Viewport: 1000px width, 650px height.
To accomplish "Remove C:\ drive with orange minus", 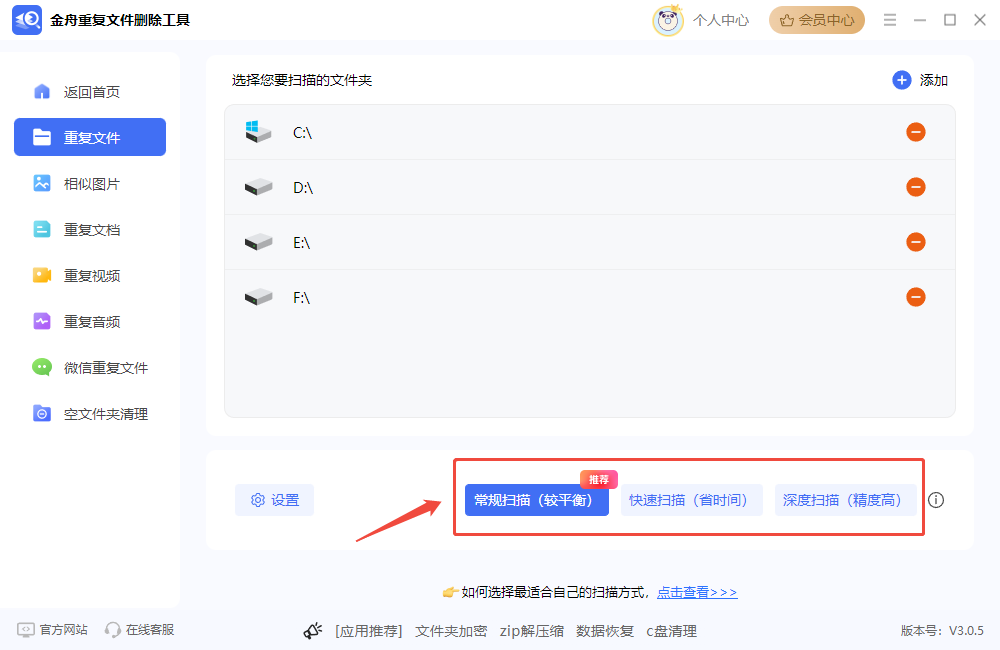I will click(916, 132).
